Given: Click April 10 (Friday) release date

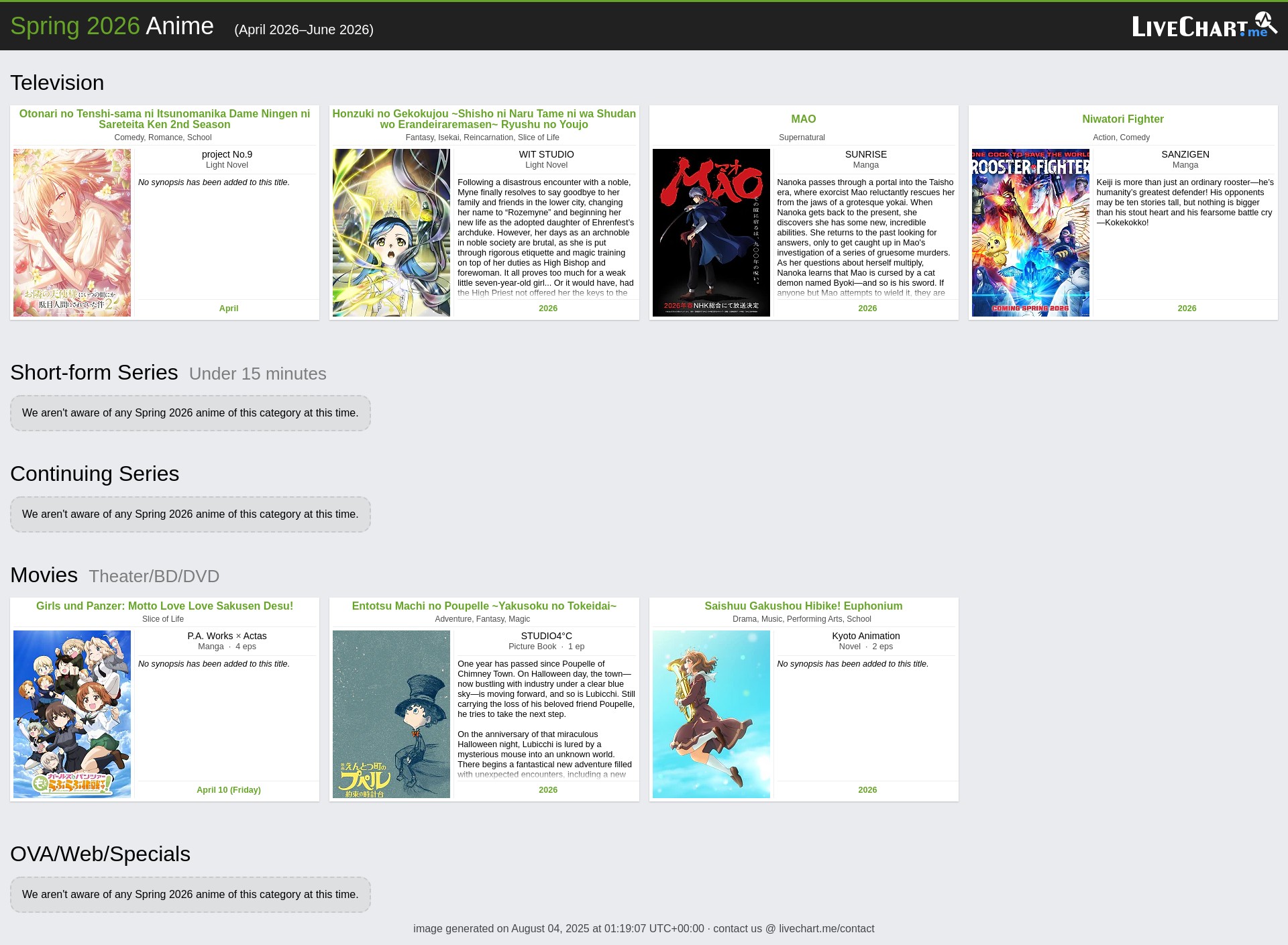Looking at the screenshot, I should [228, 790].
